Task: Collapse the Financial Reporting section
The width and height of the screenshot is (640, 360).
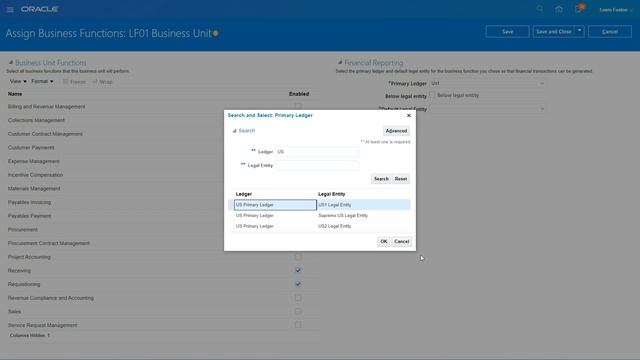Action: coord(340,62)
